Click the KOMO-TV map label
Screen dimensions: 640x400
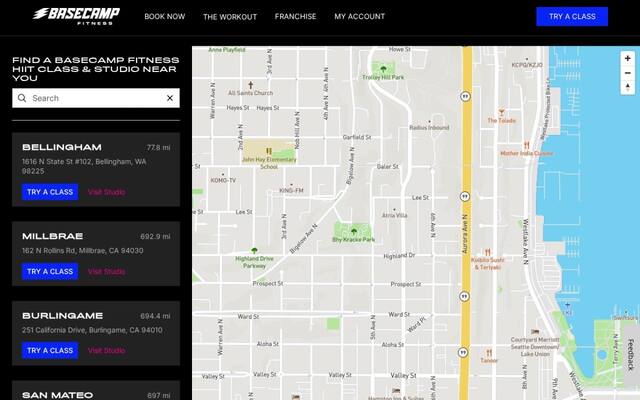pos(223,180)
